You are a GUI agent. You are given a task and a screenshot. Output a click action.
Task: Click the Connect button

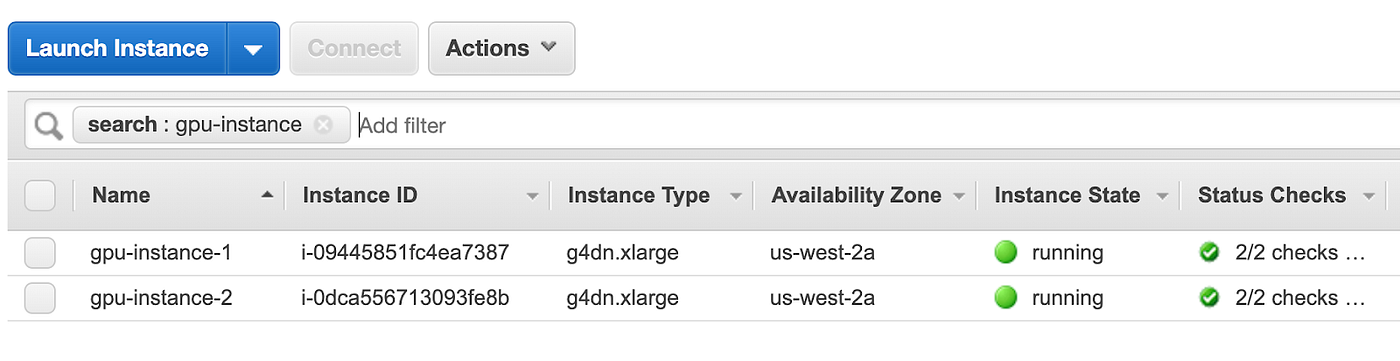click(x=354, y=48)
